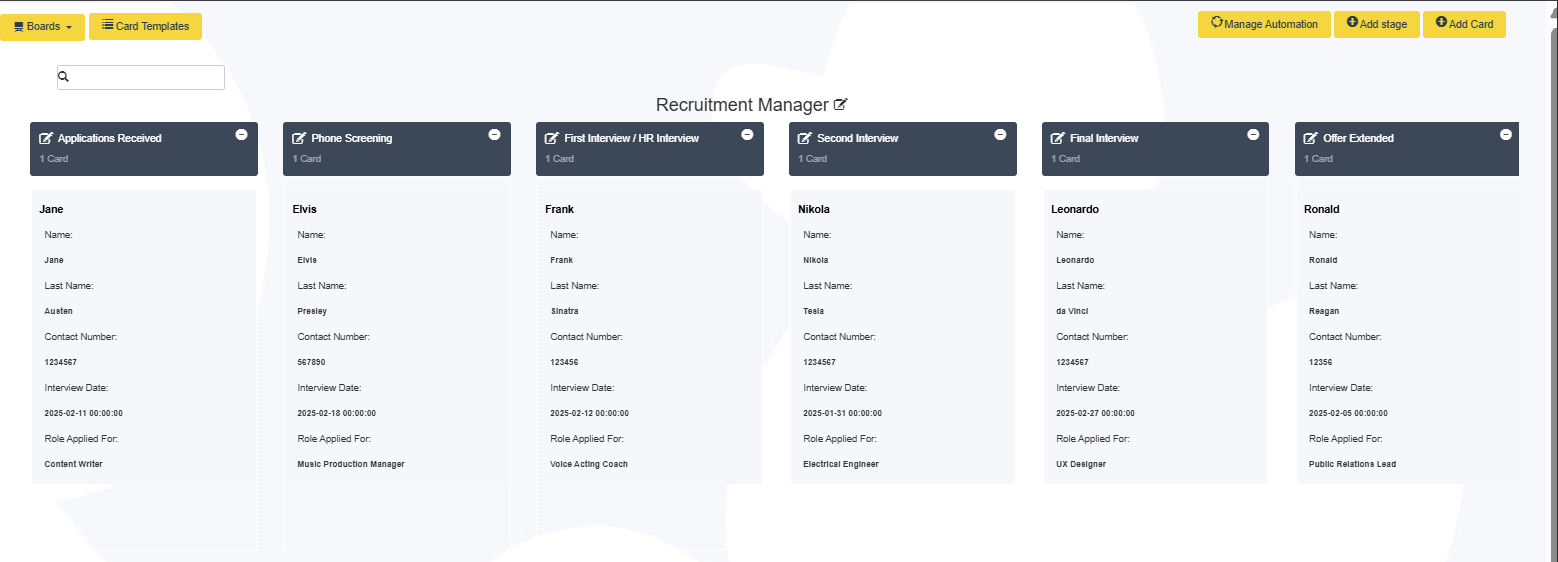Click edit icon on Final Interview stage

[1058, 138]
